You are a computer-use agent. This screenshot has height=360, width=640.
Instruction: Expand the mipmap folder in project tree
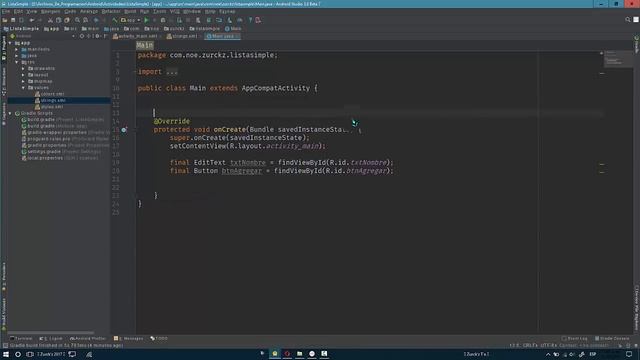(23, 81)
